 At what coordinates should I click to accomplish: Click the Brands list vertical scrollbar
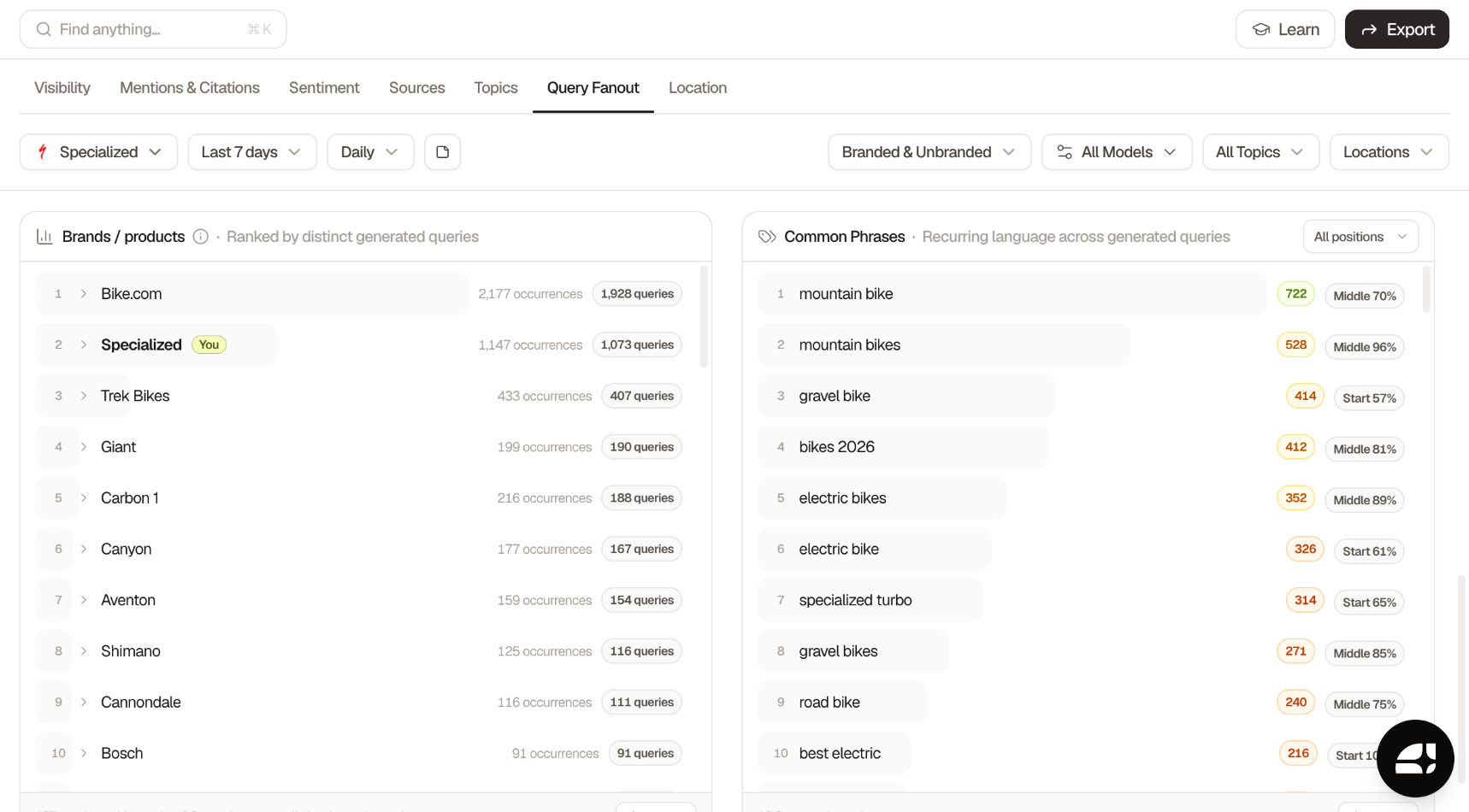704,317
